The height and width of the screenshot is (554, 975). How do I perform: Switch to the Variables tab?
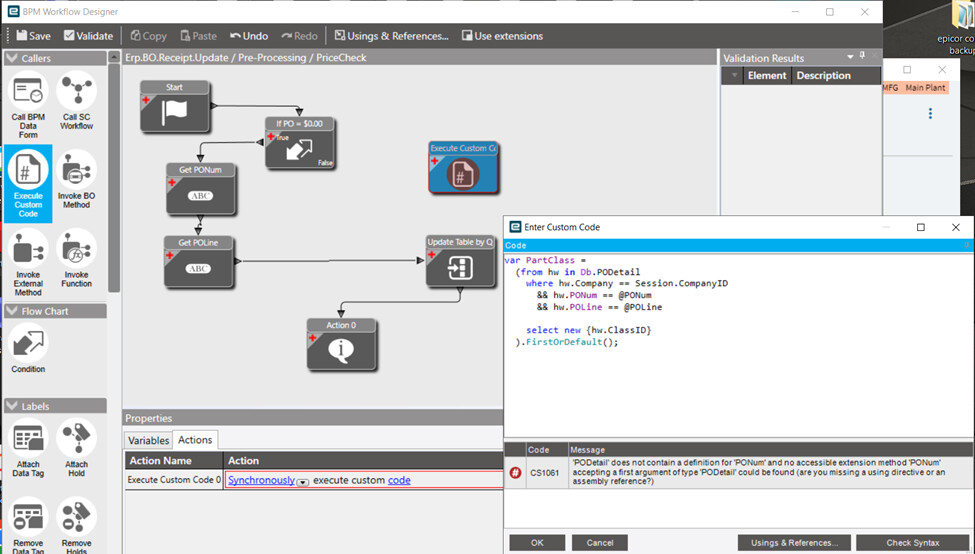coord(148,440)
